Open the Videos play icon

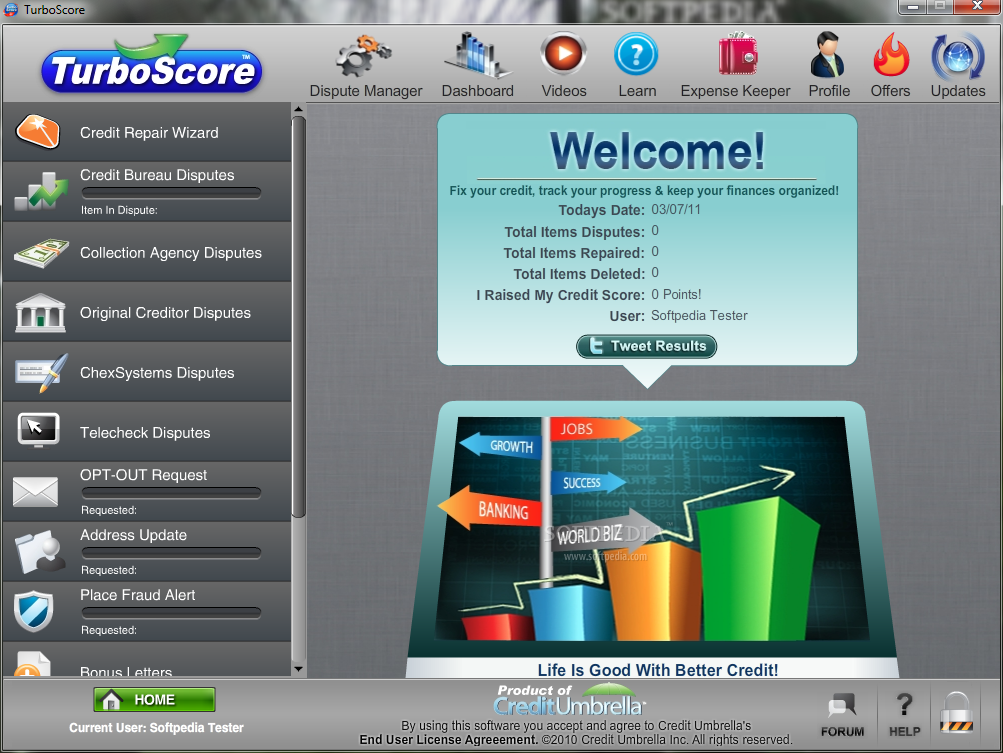coord(563,54)
